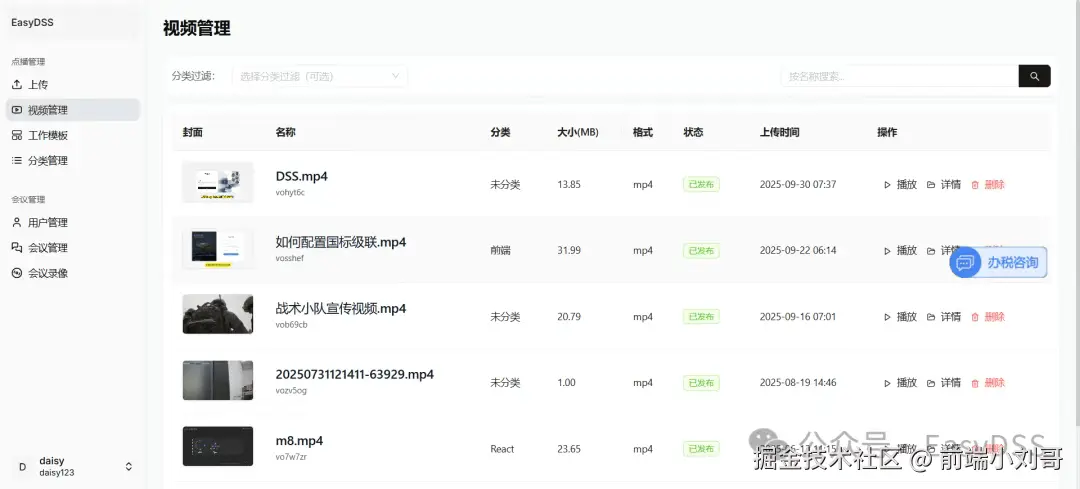The image size is (1080, 489).
Task: Click the size value 31.99
Action: [569, 251]
